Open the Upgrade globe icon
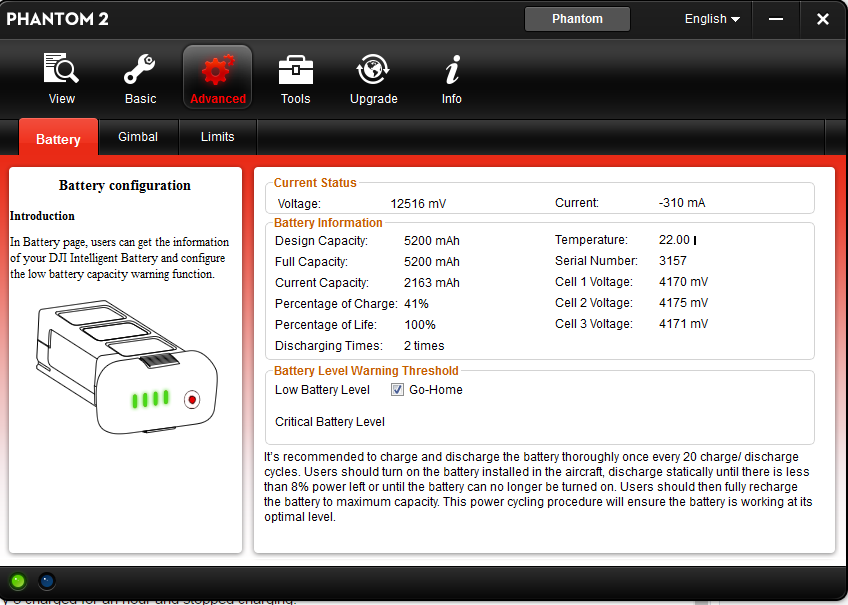This screenshot has height=605, width=848. tap(373, 69)
